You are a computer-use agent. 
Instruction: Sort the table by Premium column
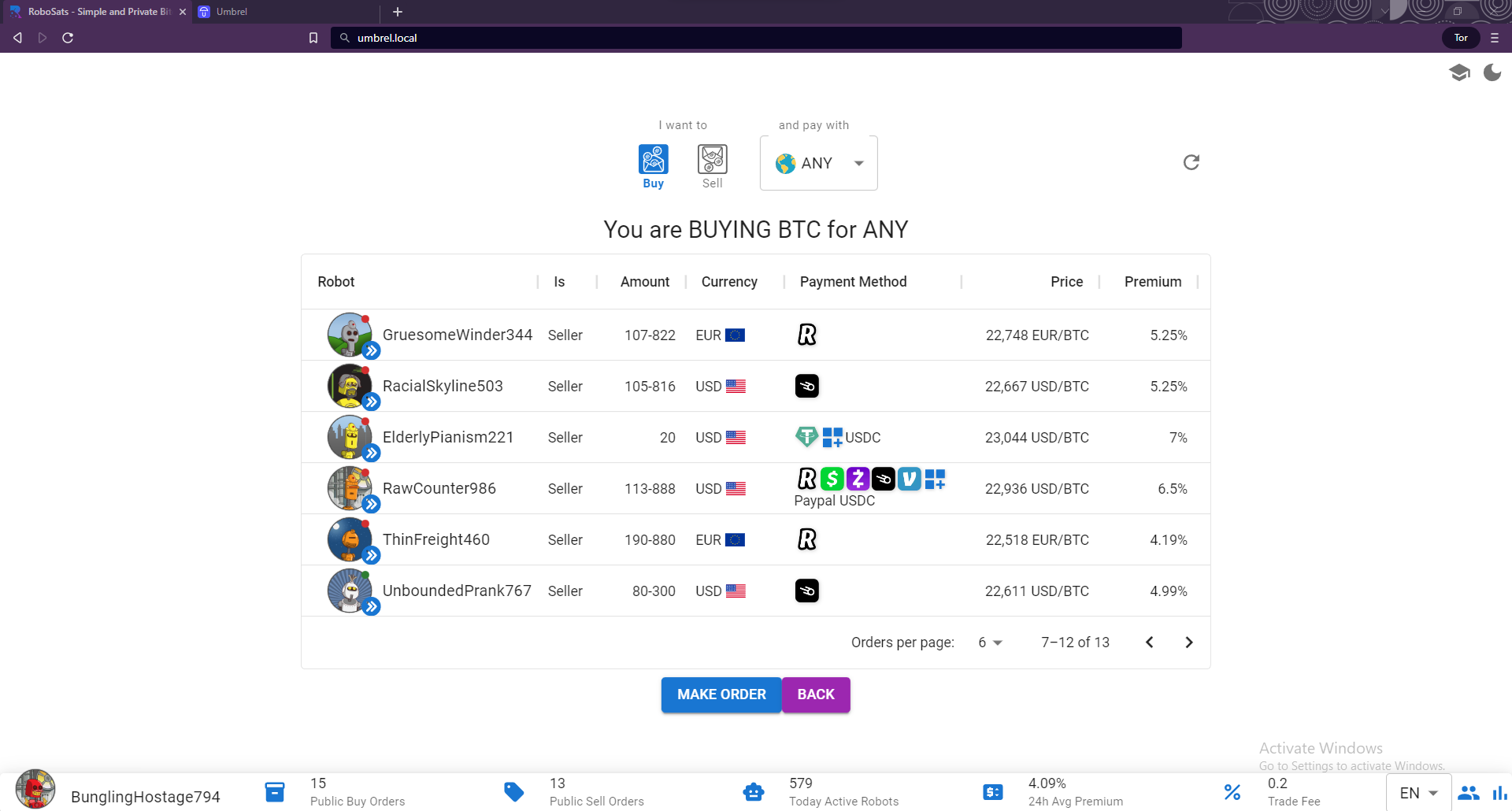pos(1152,282)
